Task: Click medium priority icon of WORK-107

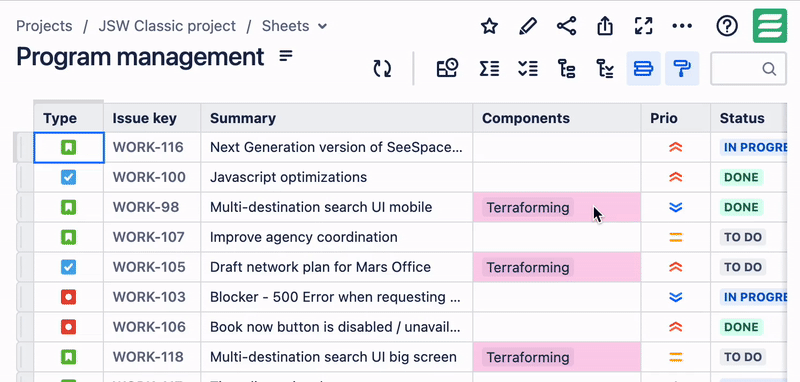Action: [676, 237]
